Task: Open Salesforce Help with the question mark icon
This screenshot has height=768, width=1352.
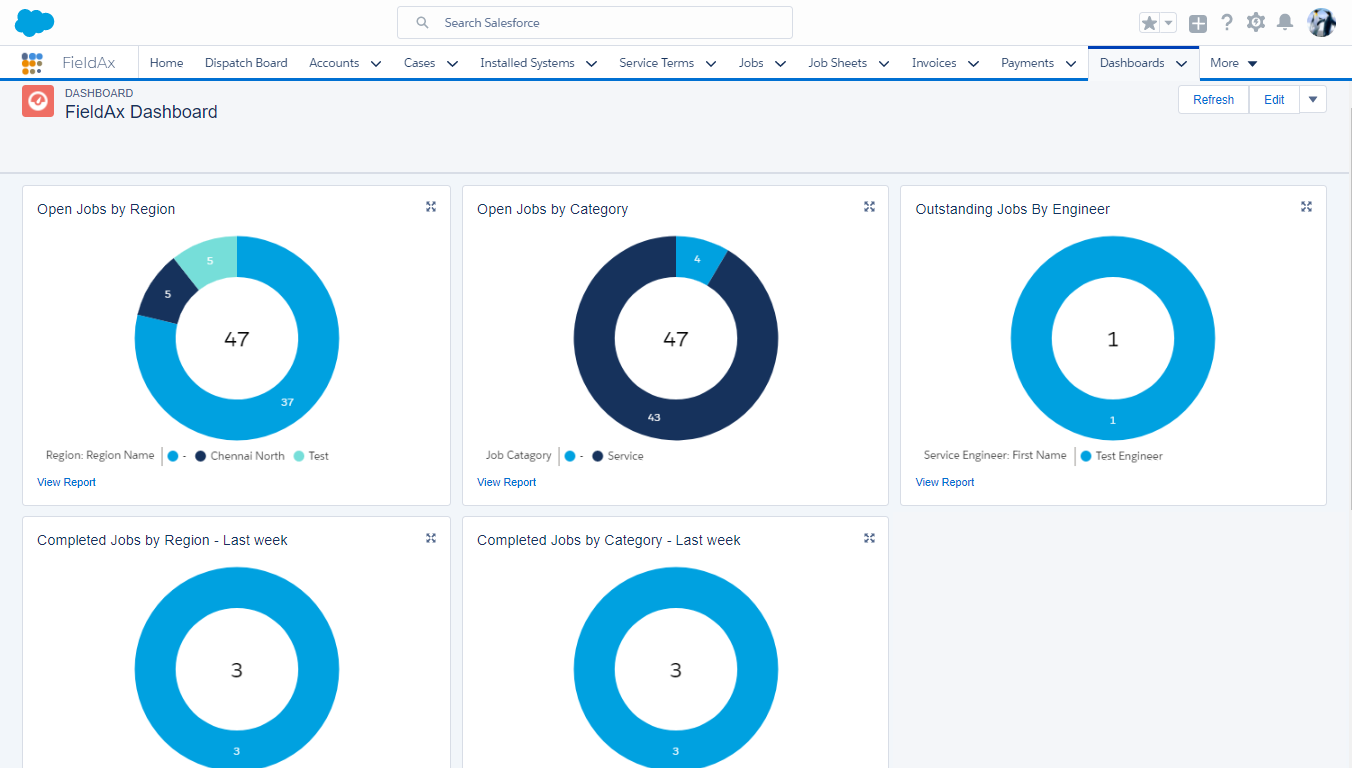Action: click(x=1227, y=22)
